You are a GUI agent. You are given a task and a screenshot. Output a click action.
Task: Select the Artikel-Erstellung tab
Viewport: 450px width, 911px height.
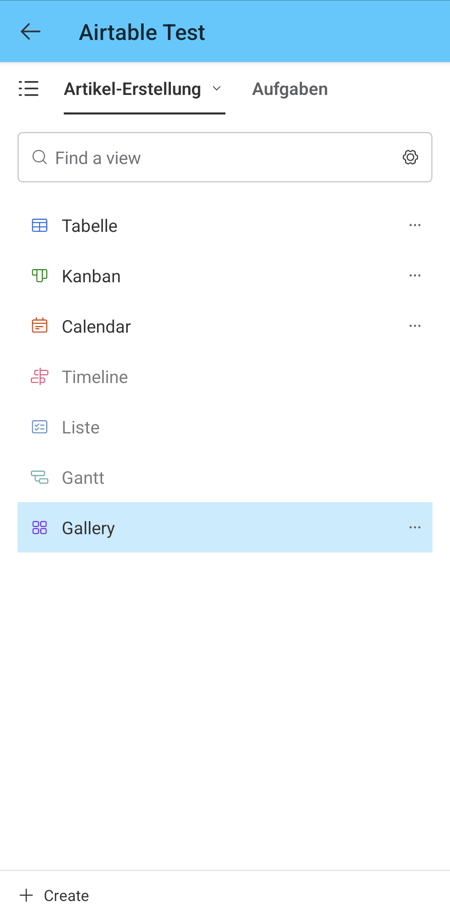(132, 89)
